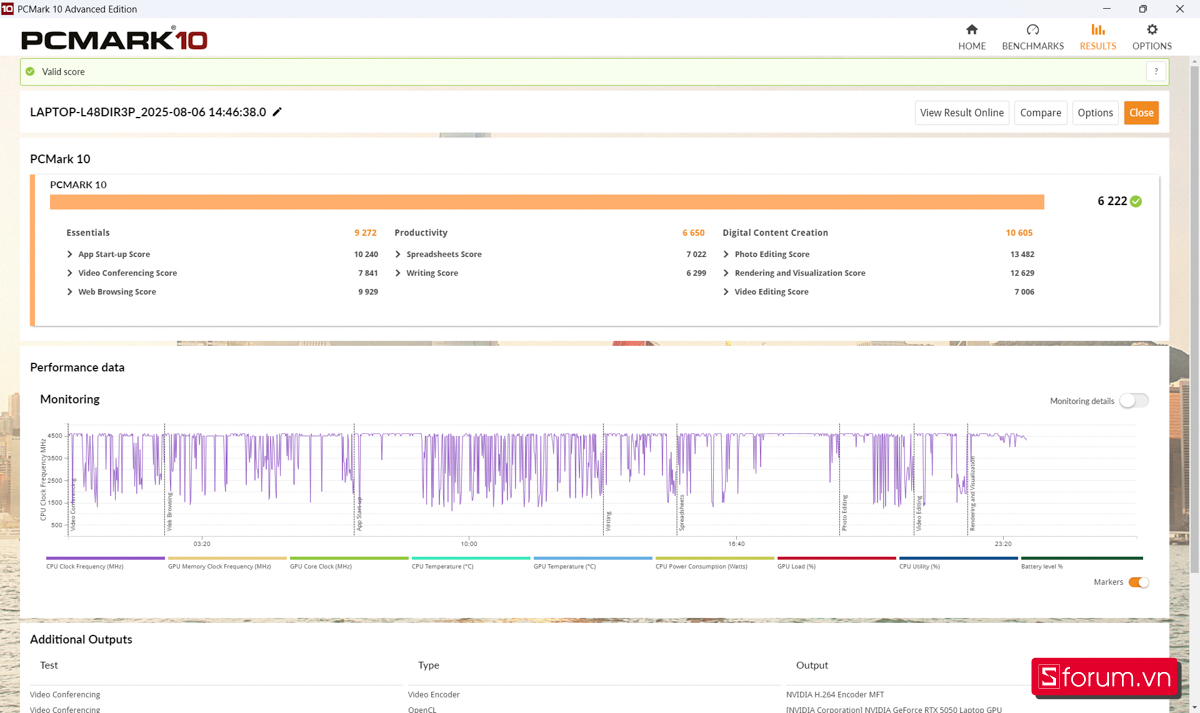Click Rendering and Visualization marker on chart
This screenshot has width=1200, height=713.
coord(972,493)
